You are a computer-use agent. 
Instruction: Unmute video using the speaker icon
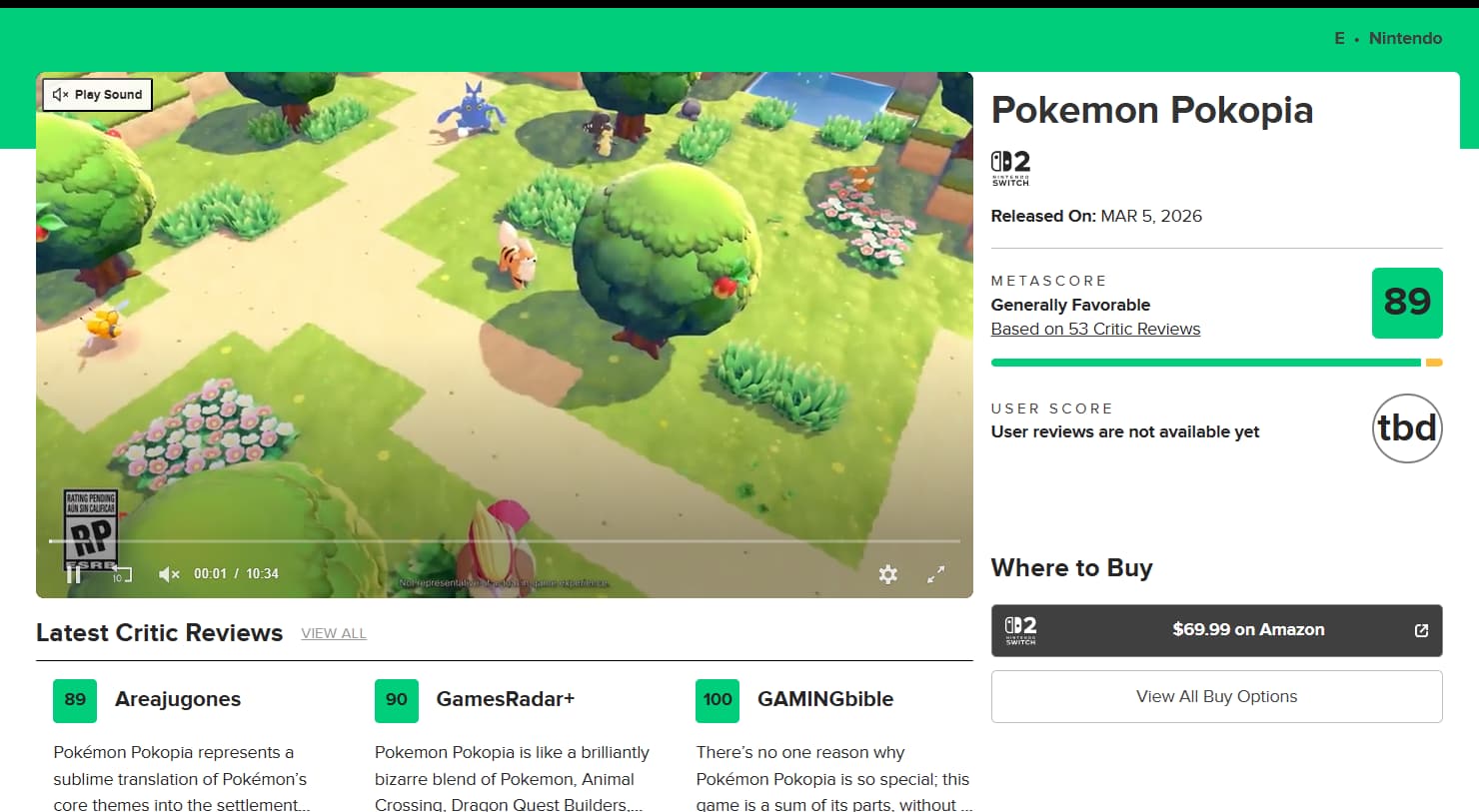point(169,574)
